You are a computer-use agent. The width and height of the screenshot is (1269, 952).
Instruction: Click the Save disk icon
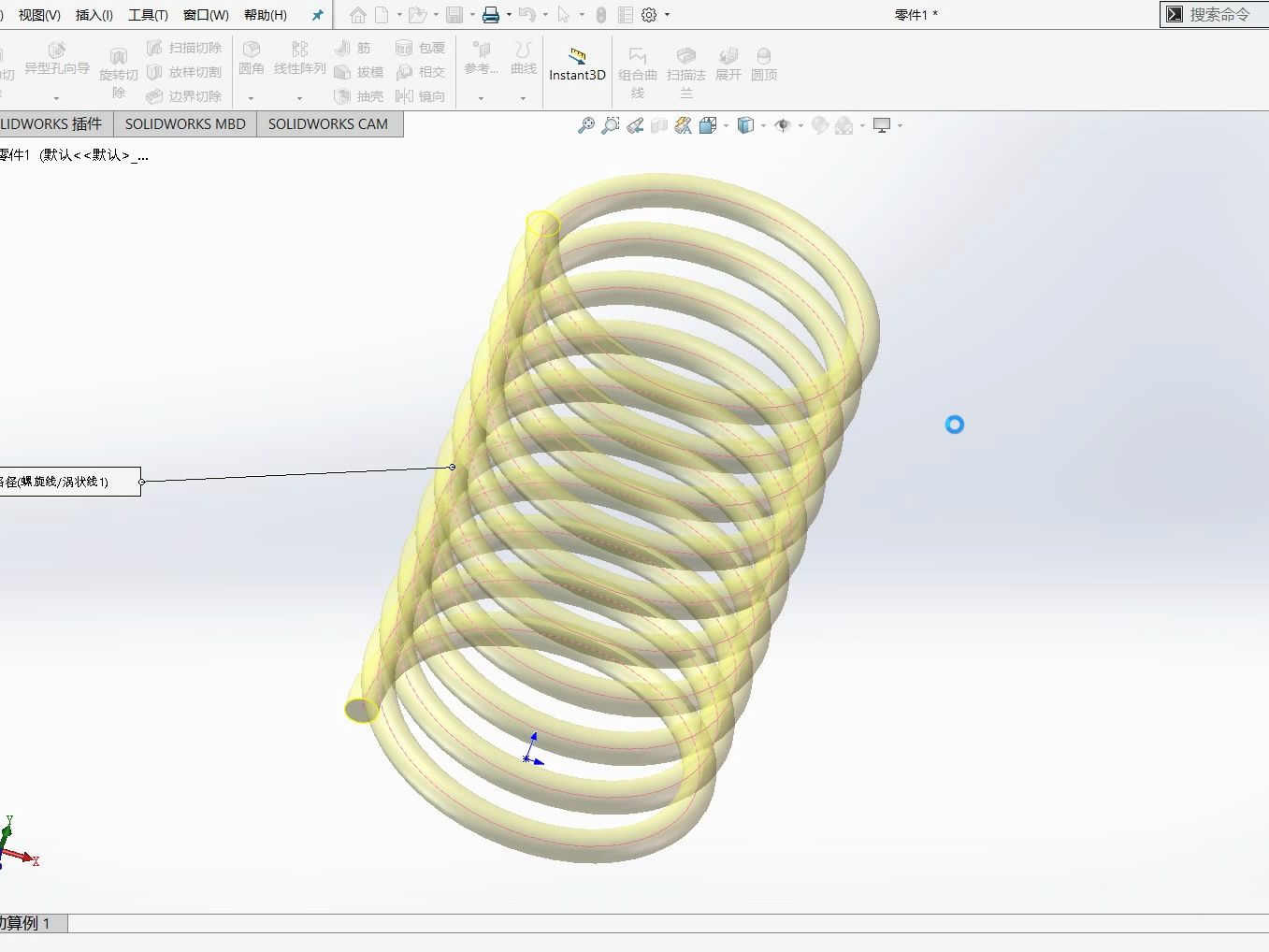pos(454,15)
